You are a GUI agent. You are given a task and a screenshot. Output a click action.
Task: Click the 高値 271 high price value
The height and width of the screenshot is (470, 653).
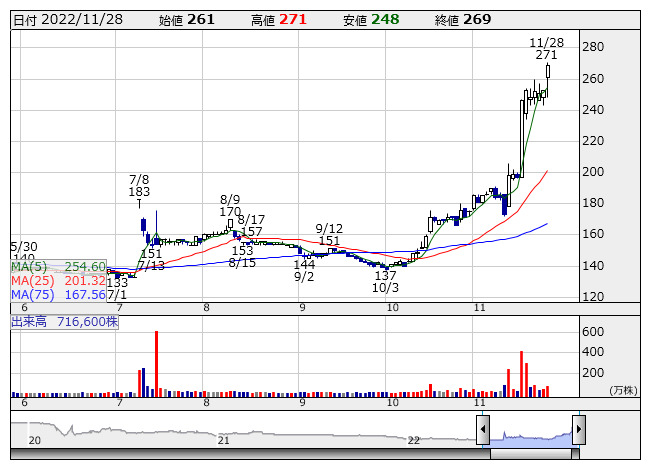292,20
